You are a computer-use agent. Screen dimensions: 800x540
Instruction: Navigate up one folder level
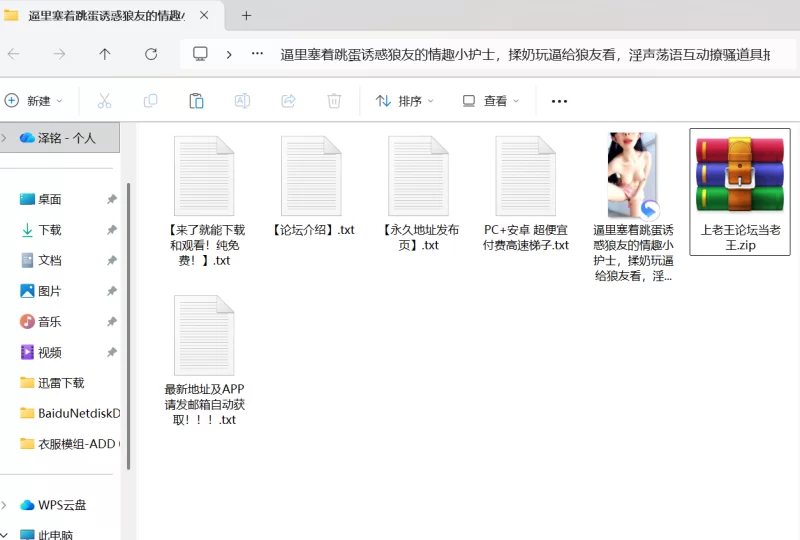(x=105, y=54)
